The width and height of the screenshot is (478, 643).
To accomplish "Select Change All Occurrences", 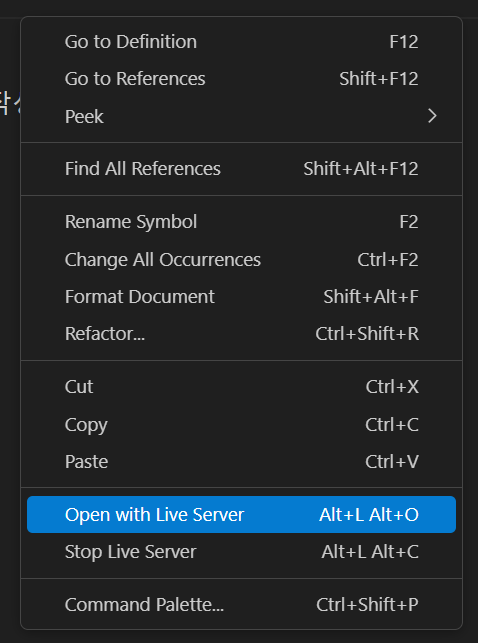I will tap(241, 260).
